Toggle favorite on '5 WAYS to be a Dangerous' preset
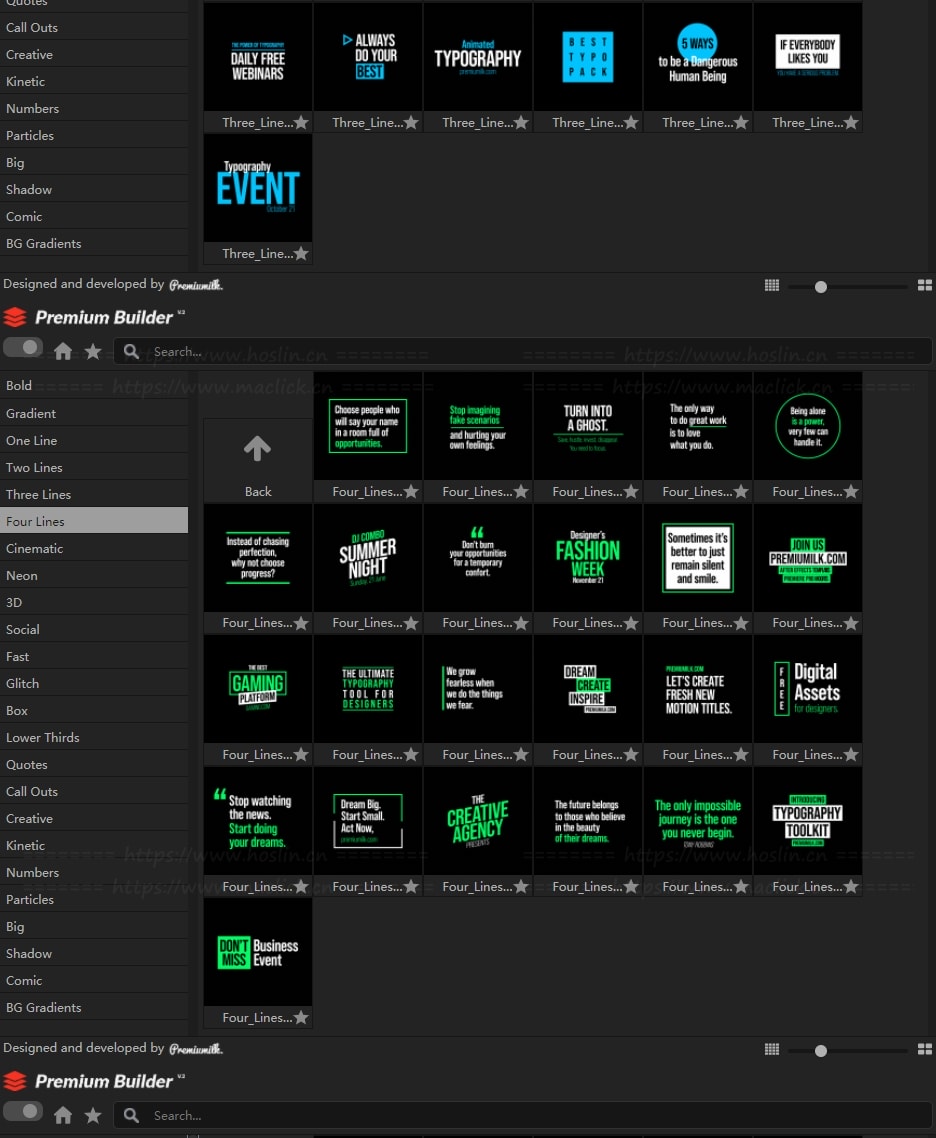Screen dimensions: 936x1138 point(741,123)
